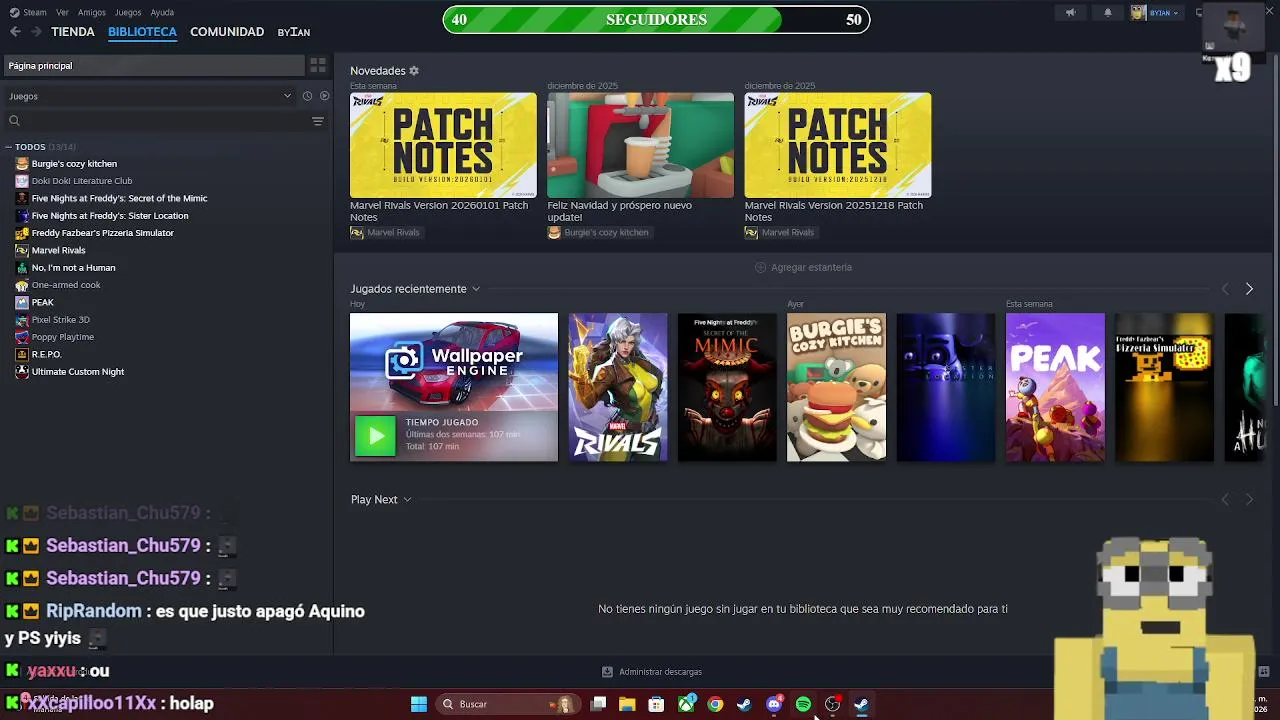Click the Windows taskbar Buscar search box
The height and width of the screenshot is (720, 1280).
(x=508, y=704)
